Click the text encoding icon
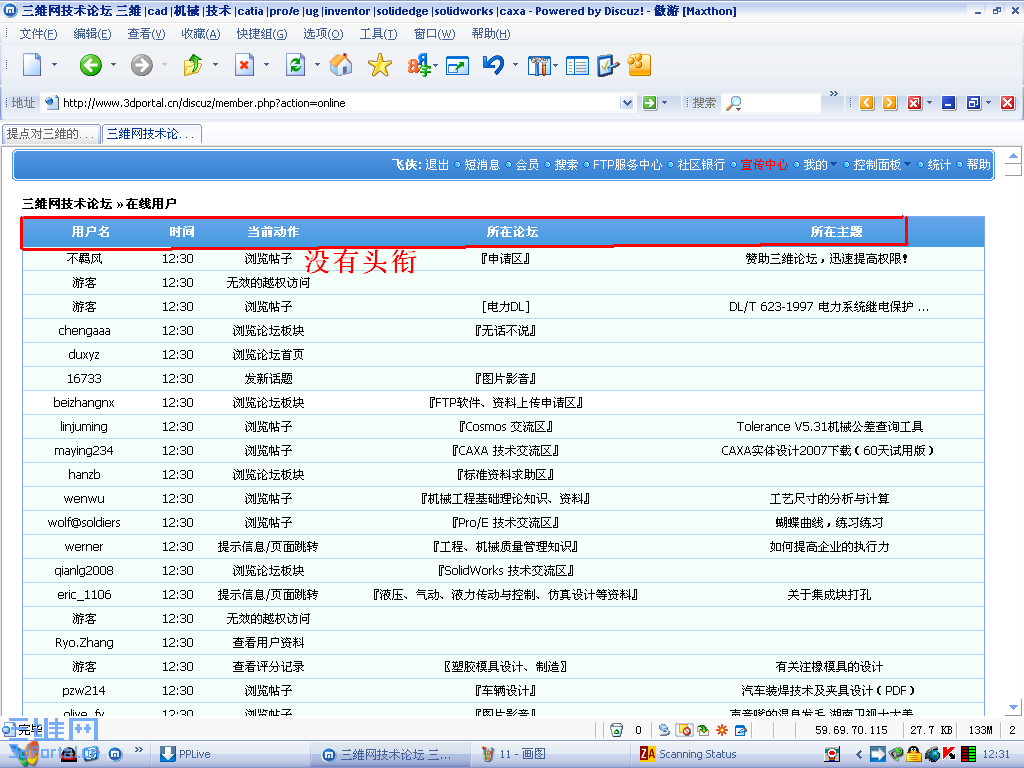Viewport: 1024px width, 768px height. tap(419, 65)
